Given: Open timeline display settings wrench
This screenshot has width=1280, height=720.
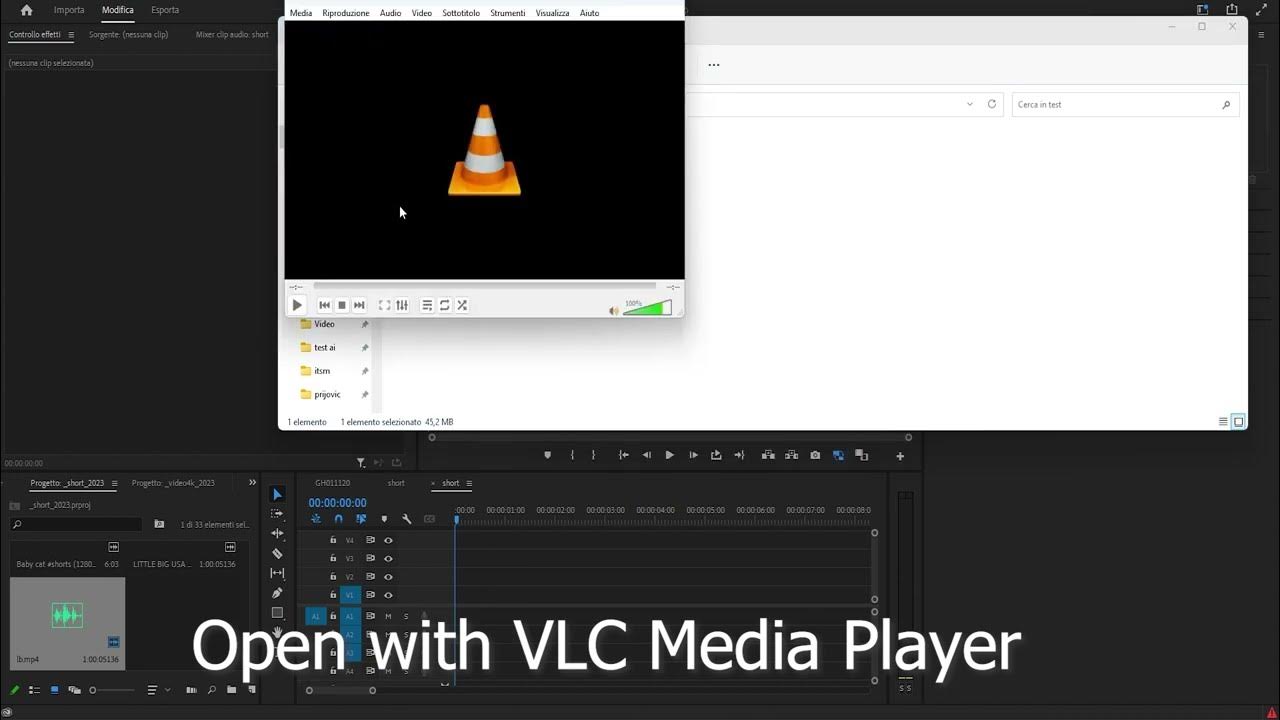Looking at the screenshot, I should click(x=407, y=519).
